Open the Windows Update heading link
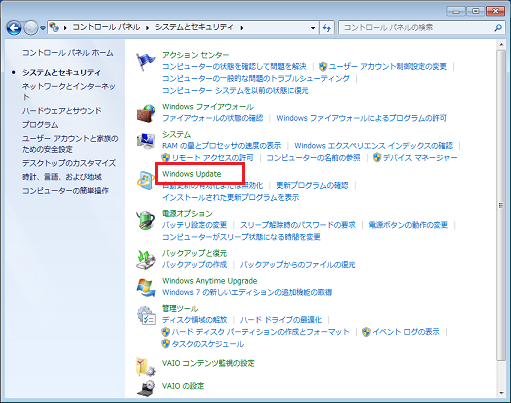Viewport: 511px width, 403px height. click(x=192, y=174)
